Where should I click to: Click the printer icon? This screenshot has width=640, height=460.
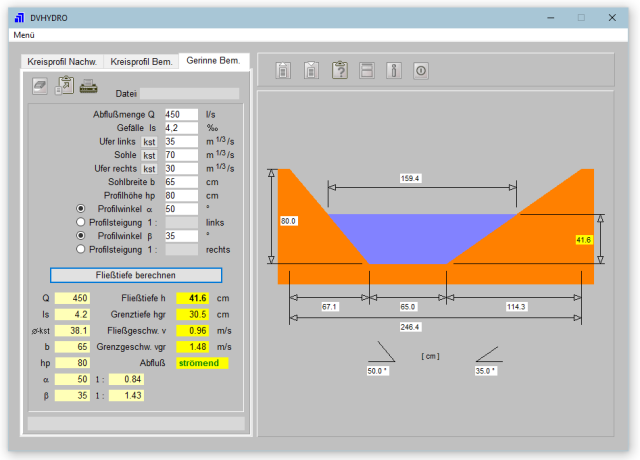[88, 86]
